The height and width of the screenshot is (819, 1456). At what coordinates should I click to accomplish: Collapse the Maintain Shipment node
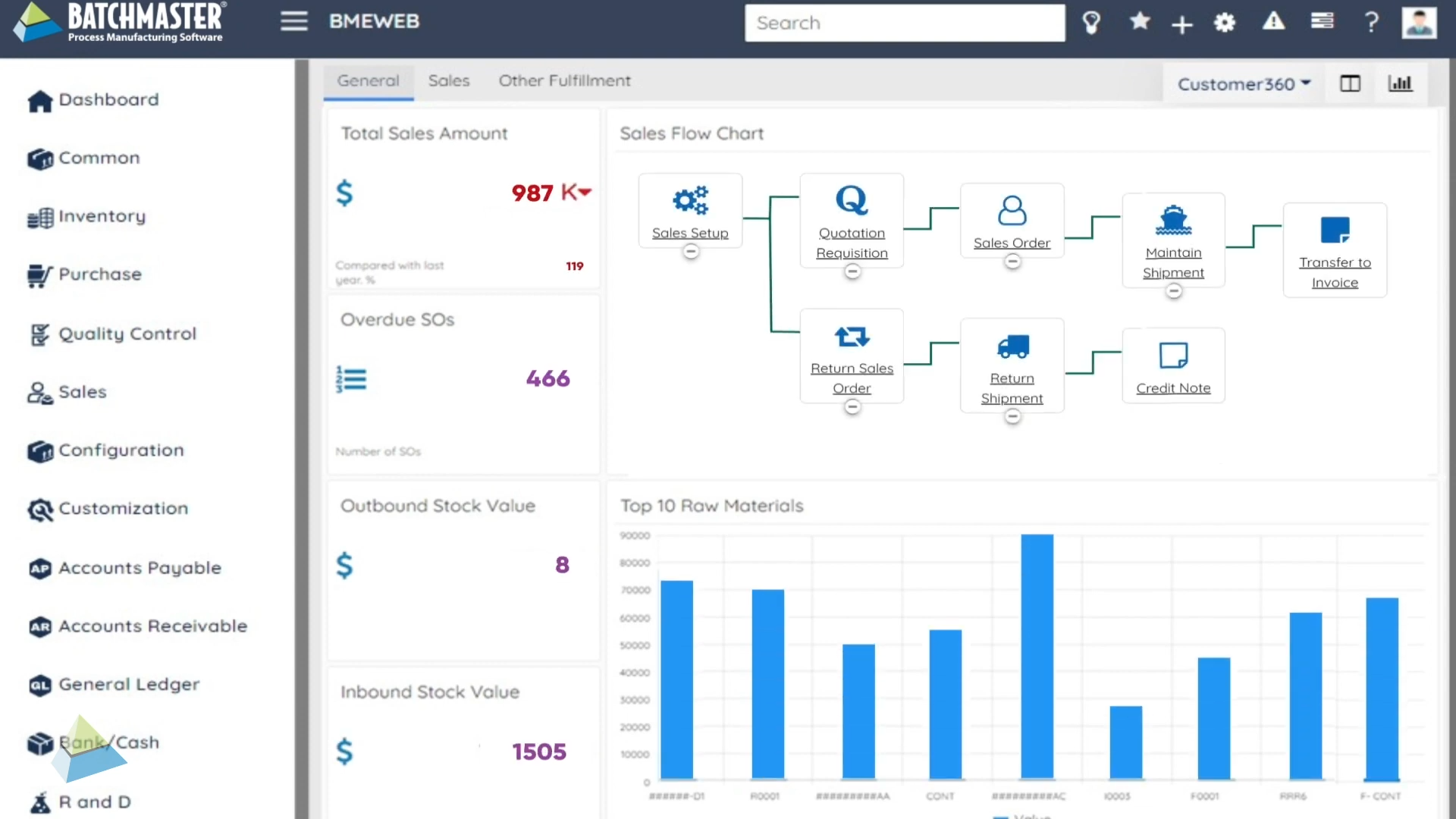pyautogui.click(x=1173, y=291)
